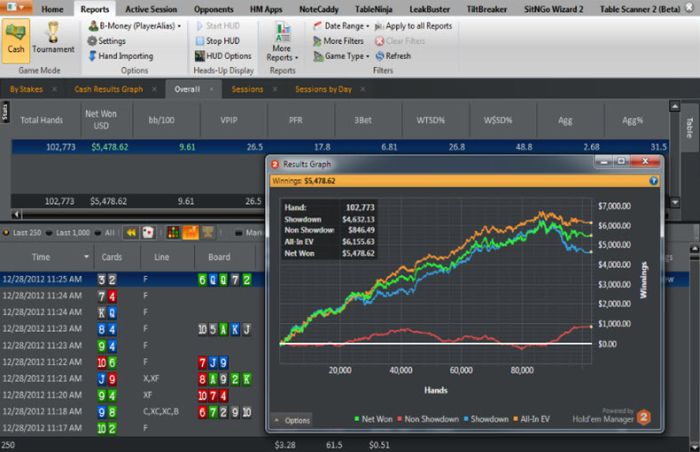Click Apply to all Reports
The image size is (700, 452).
(413, 26)
